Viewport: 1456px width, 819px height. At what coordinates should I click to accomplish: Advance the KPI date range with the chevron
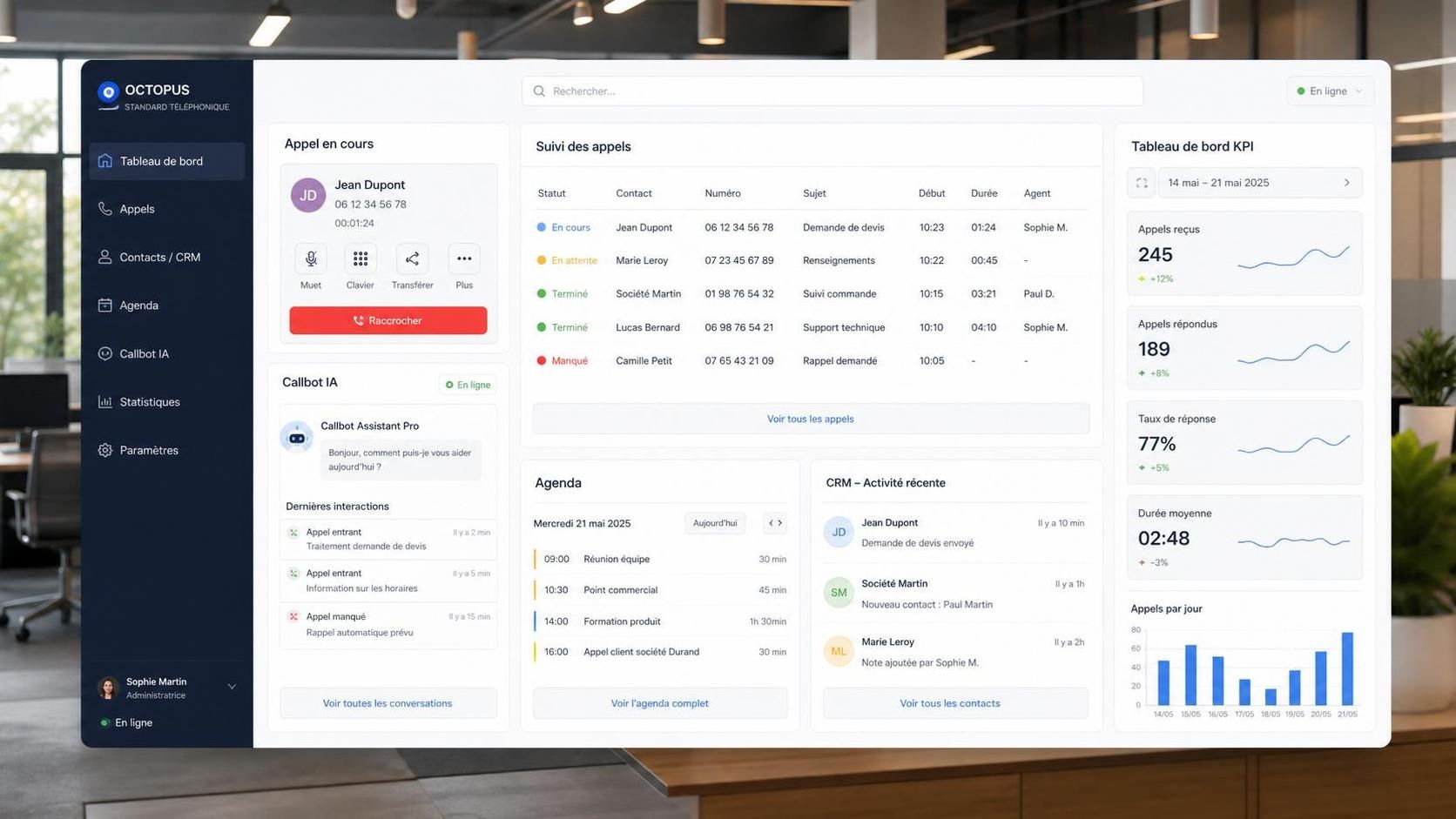1347,183
